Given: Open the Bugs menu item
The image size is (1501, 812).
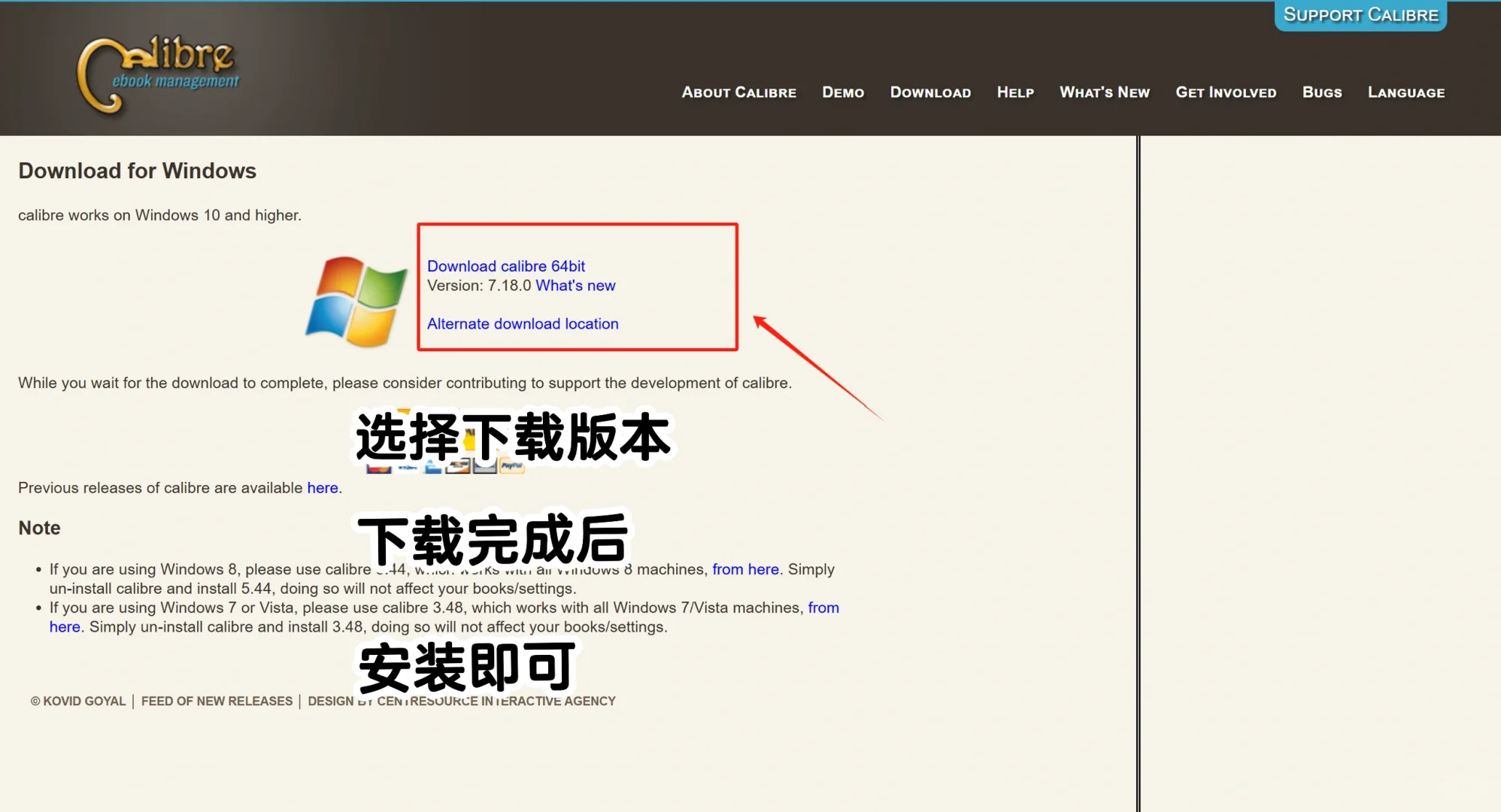Looking at the screenshot, I should click(1322, 92).
